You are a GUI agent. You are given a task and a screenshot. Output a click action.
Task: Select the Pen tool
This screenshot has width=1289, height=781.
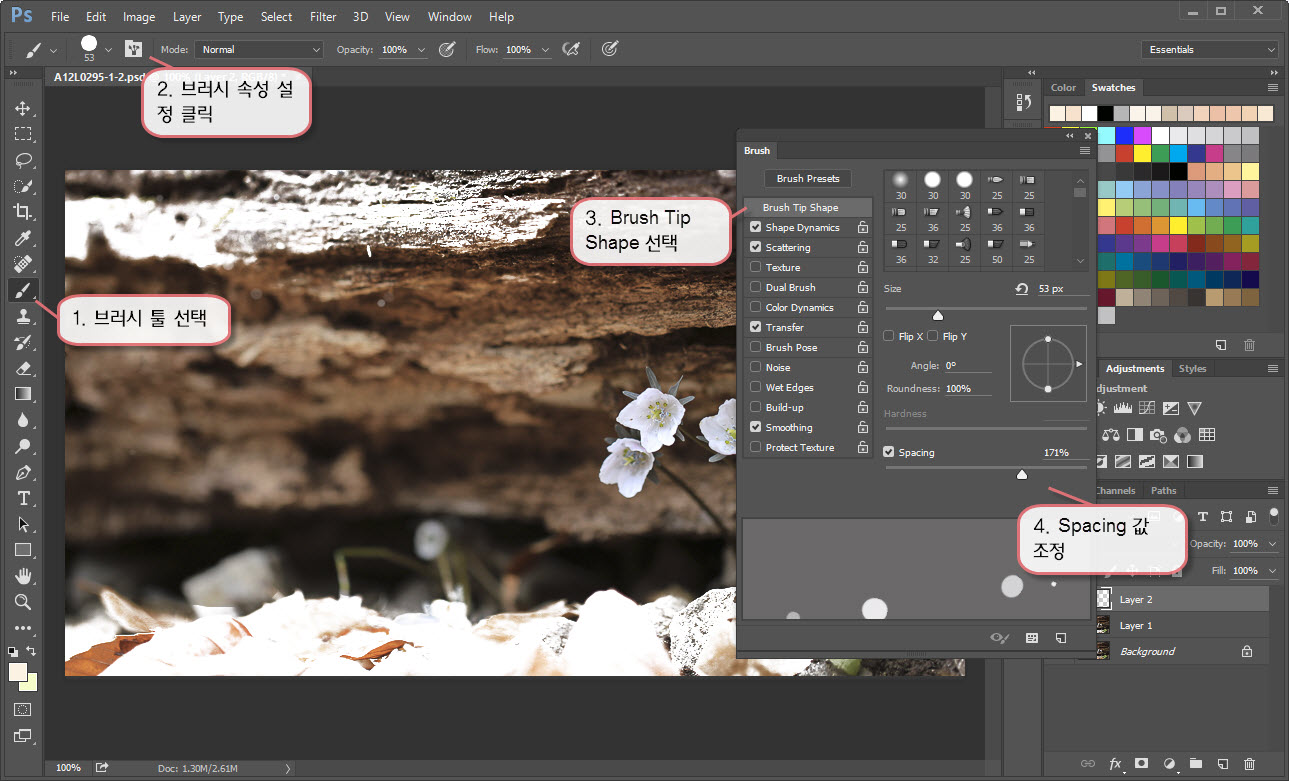click(23, 472)
